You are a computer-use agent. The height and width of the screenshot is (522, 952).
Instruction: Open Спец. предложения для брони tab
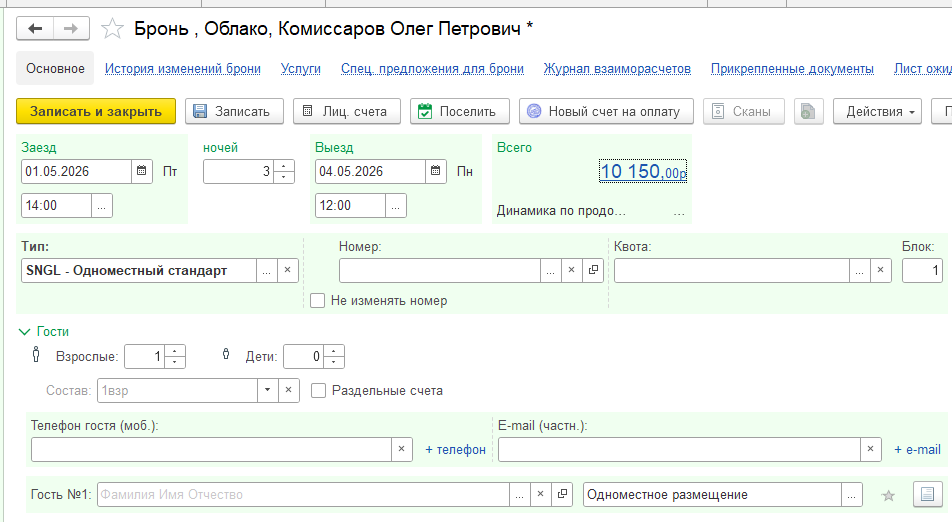[x=432, y=69]
